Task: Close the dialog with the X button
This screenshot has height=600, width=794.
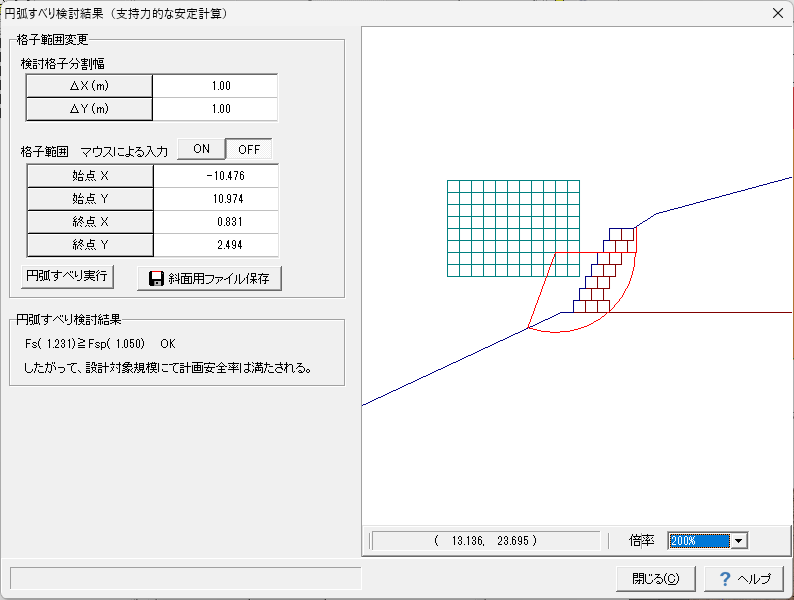Action: pos(777,13)
